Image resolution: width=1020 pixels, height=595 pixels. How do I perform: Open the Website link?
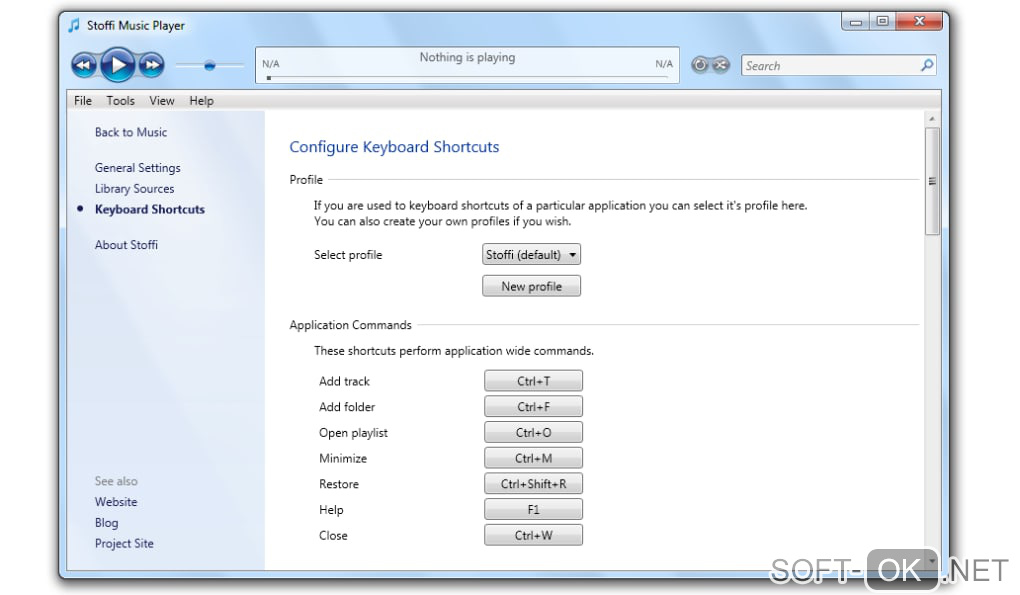coord(116,502)
